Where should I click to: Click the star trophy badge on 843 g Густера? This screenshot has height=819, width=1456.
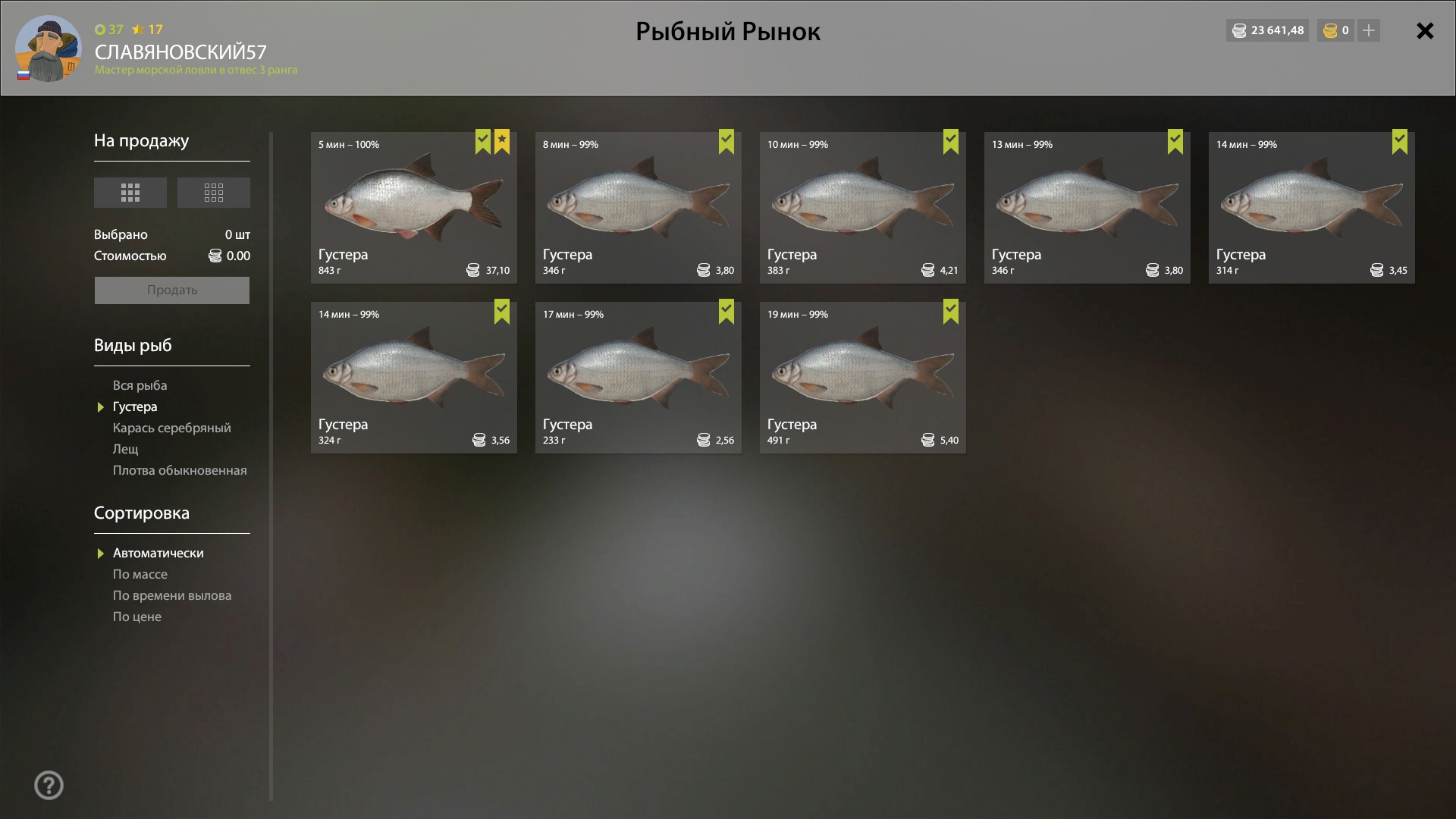pyautogui.click(x=502, y=141)
